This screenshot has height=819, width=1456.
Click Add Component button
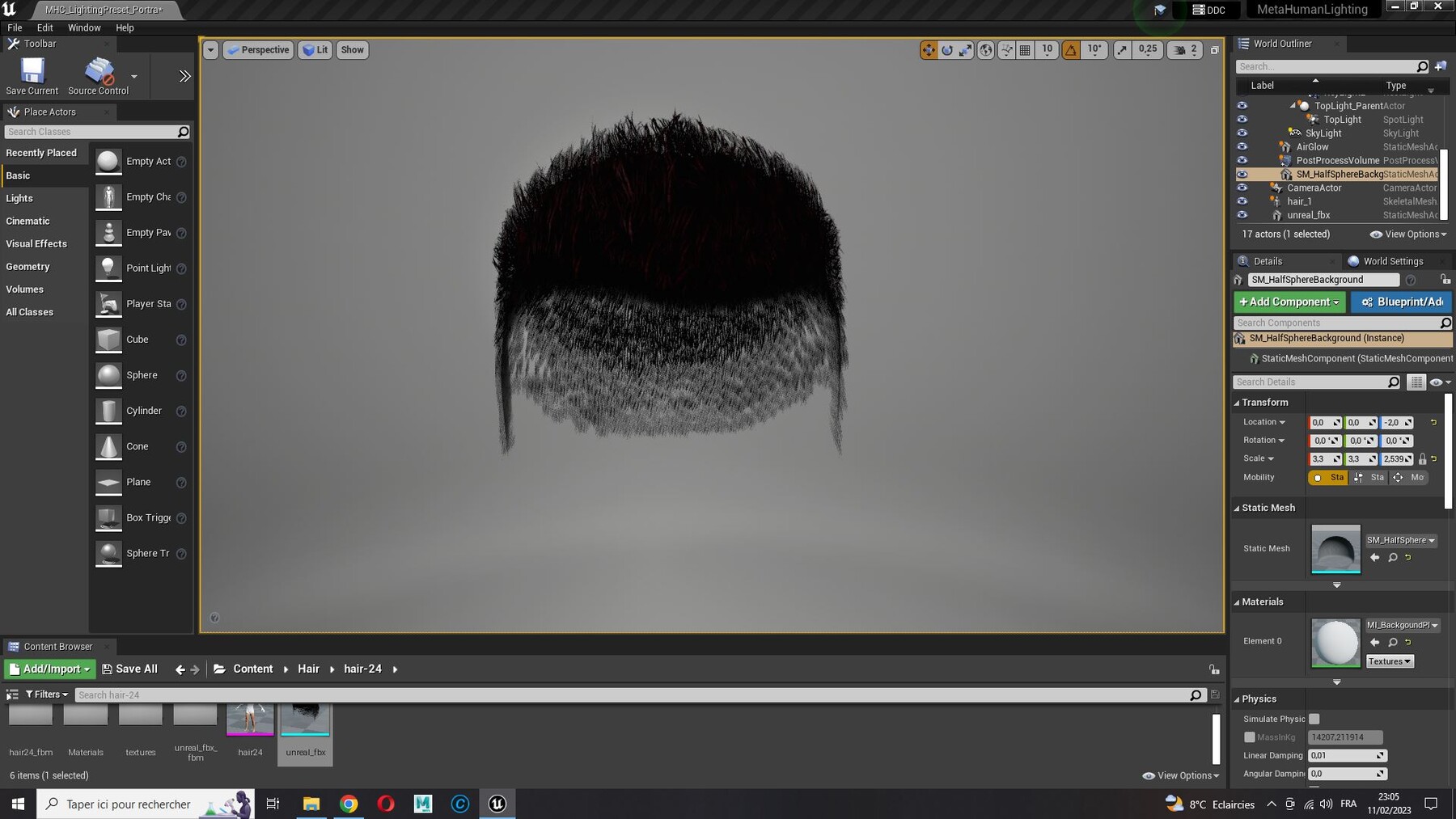point(1289,302)
